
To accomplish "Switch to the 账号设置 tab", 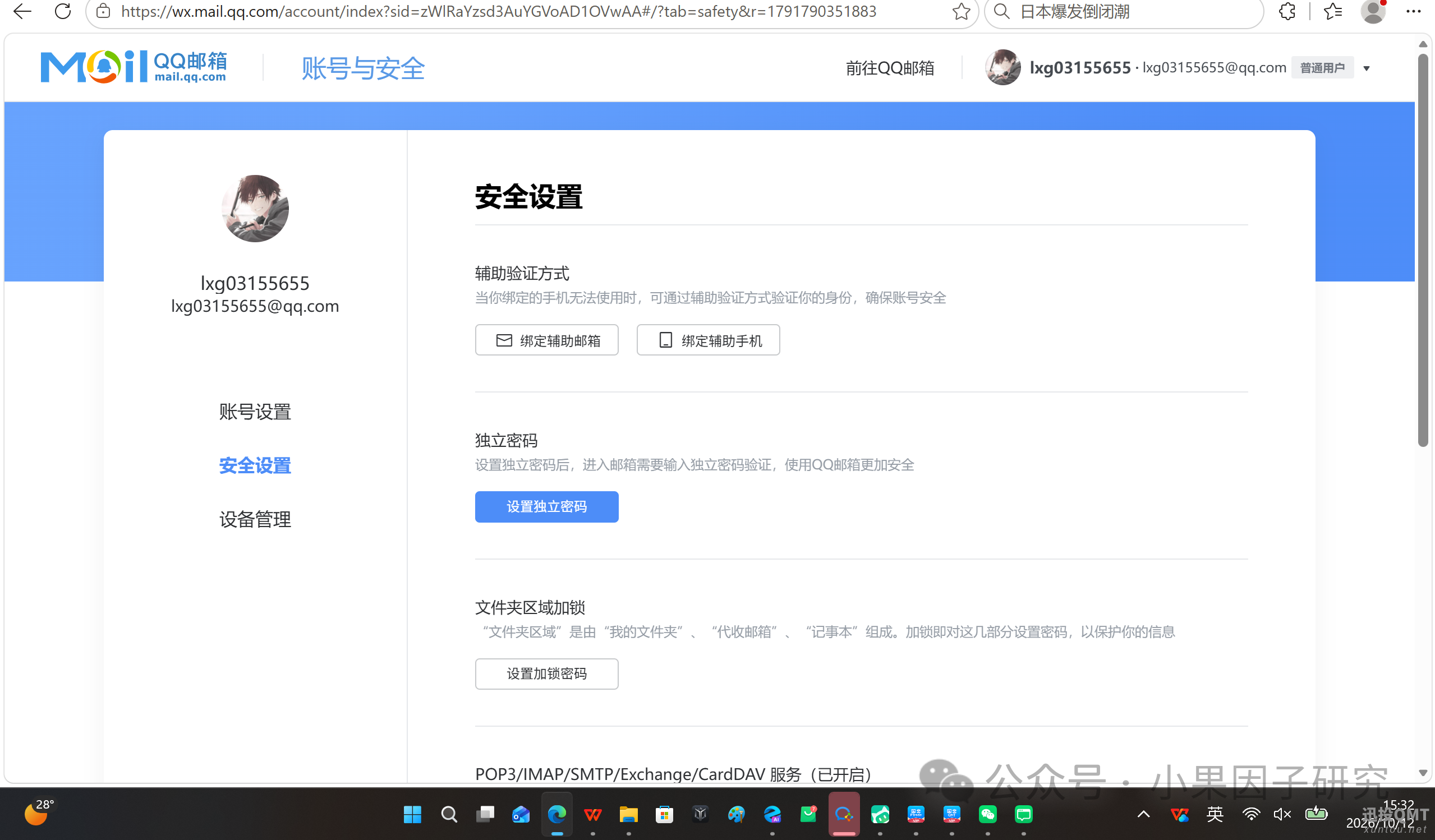I will coord(255,412).
